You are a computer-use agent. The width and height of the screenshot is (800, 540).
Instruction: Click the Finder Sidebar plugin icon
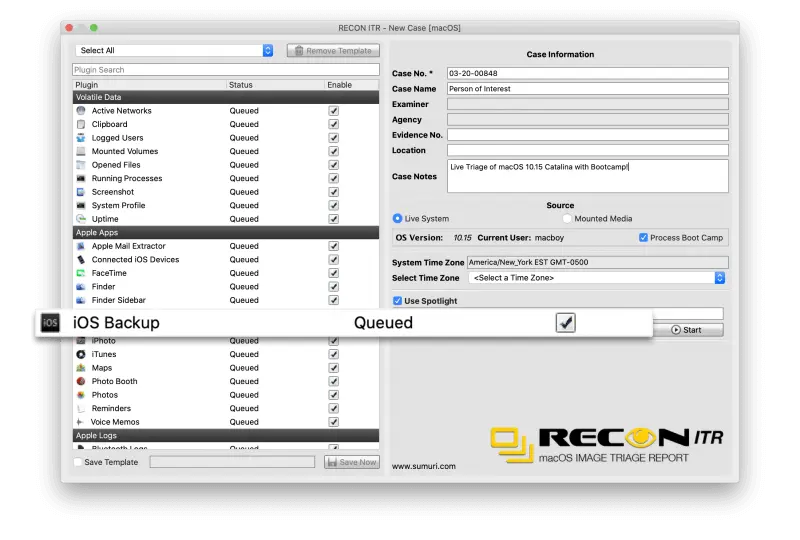[81, 300]
